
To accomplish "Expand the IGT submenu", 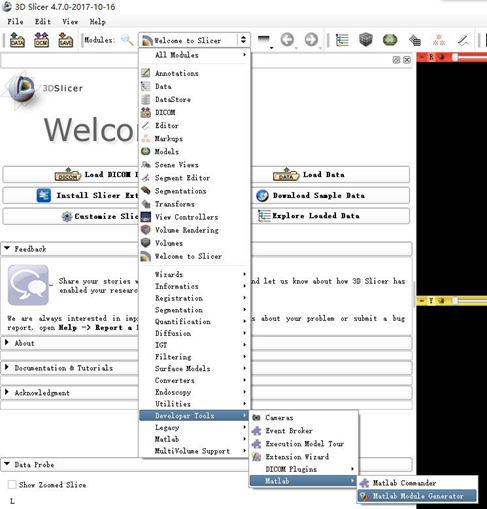I will pyautogui.click(x=194, y=345).
